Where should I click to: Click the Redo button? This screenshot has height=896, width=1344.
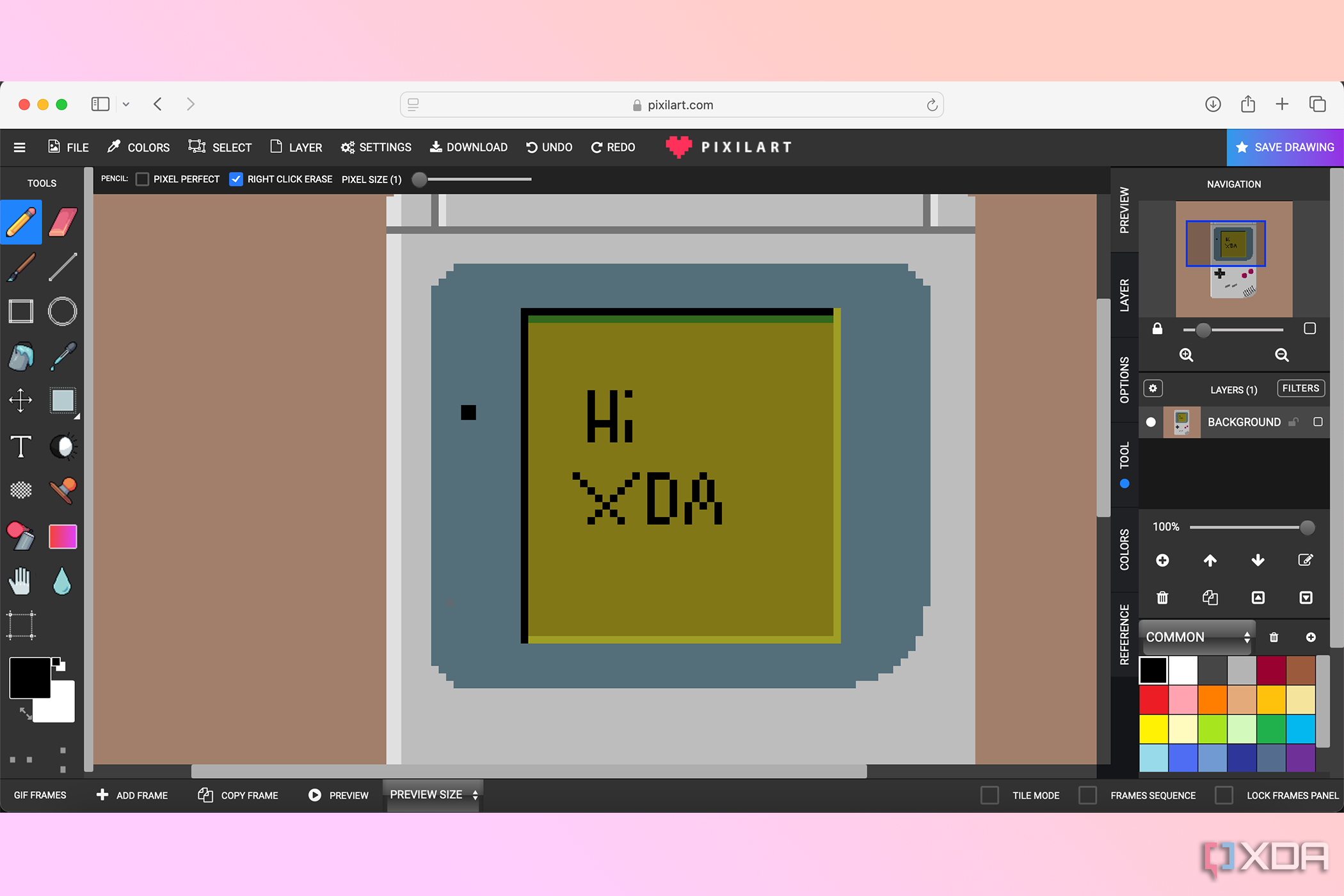tap(613, 148)
